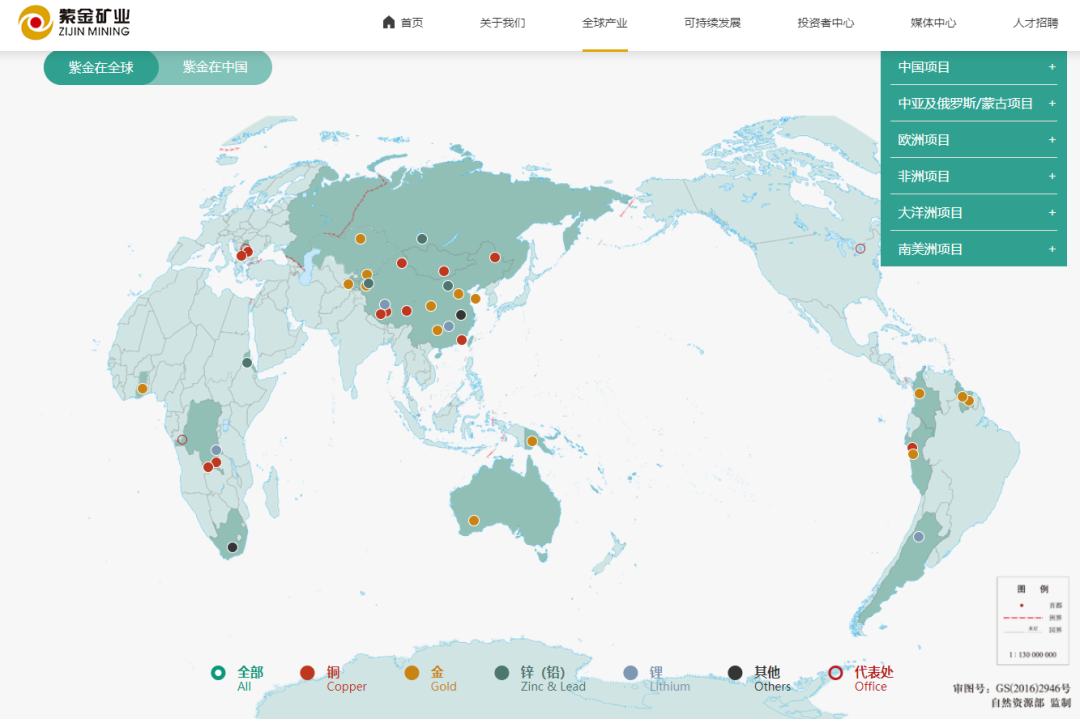
Task: Open 欧洲项目 list label
Action: (x=924, y=140)
